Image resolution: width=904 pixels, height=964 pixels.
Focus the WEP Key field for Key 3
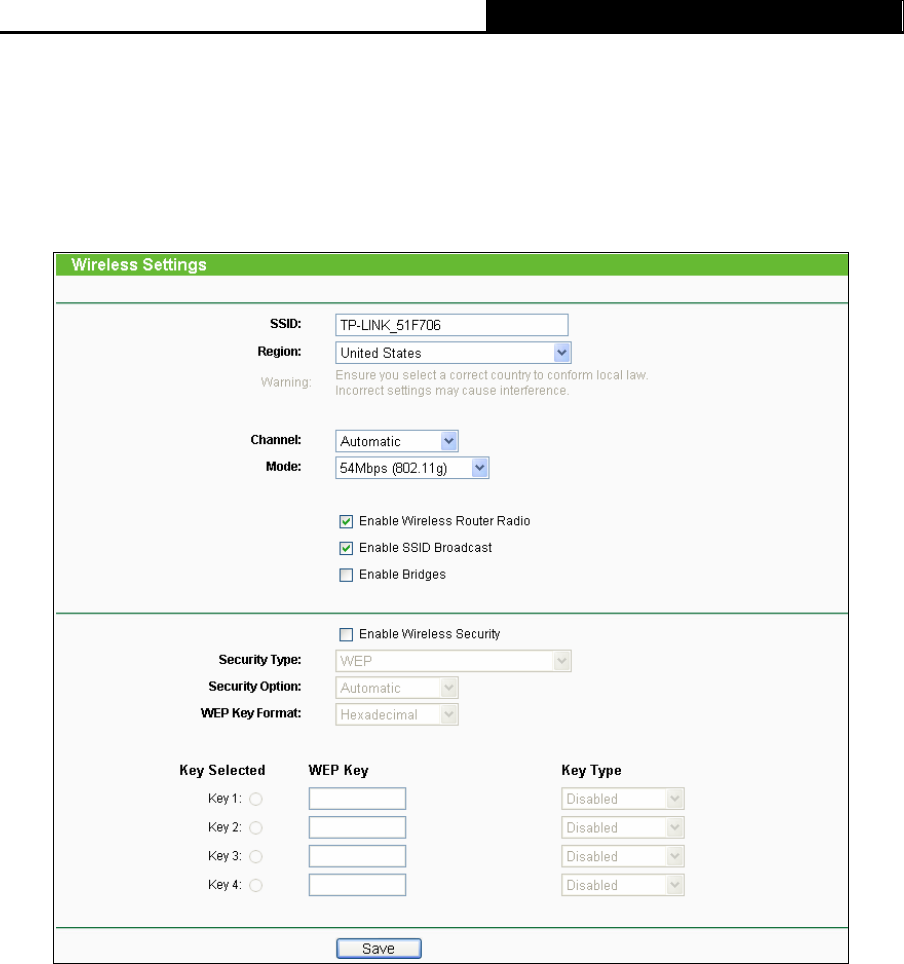pos(357,857)
